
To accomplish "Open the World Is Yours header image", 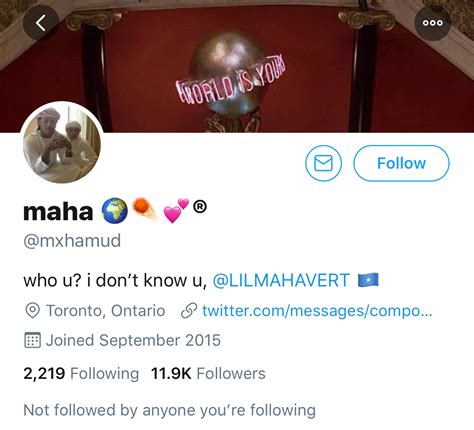I will coord(237,66).
